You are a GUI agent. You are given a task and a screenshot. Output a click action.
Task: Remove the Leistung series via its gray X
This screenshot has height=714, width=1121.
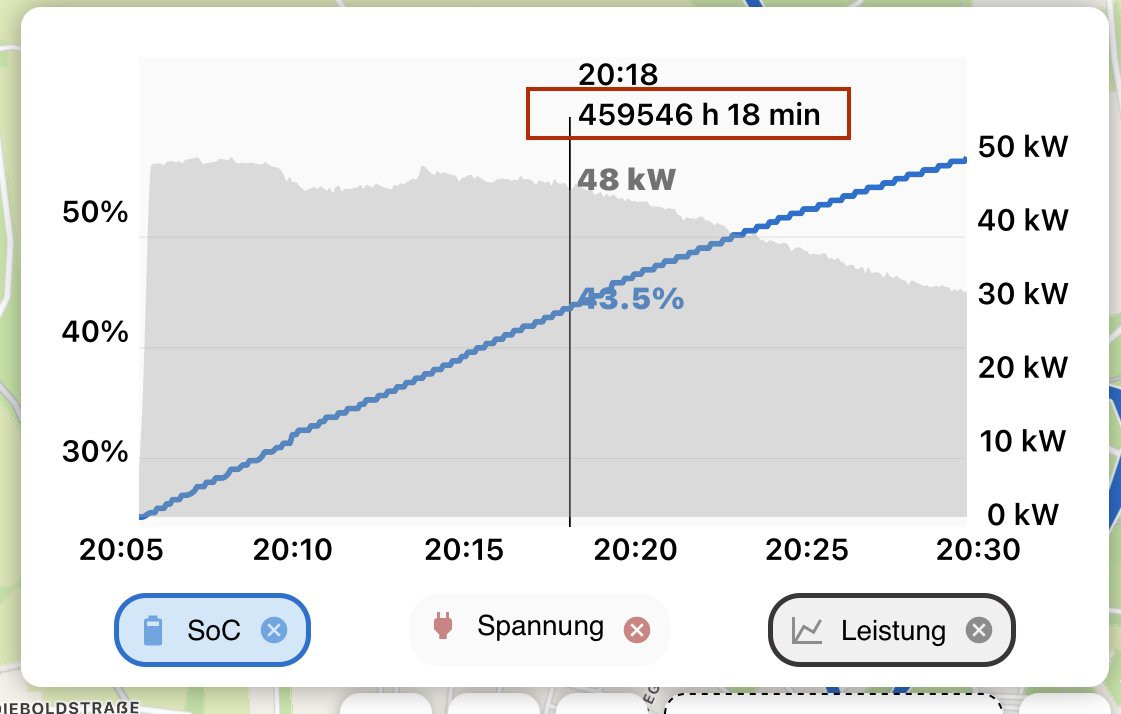pyautogui.click(x=979, y=630)
